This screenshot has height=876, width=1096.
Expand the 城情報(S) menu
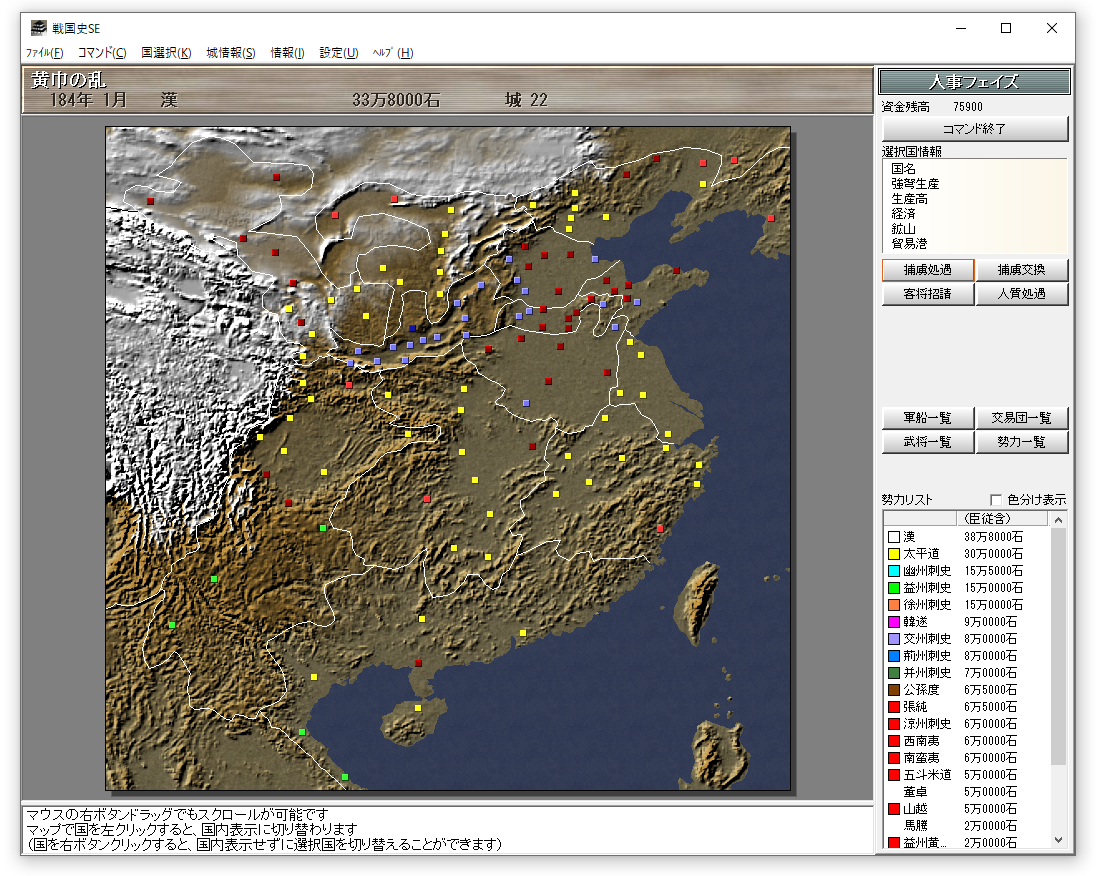tap(231, 53)
